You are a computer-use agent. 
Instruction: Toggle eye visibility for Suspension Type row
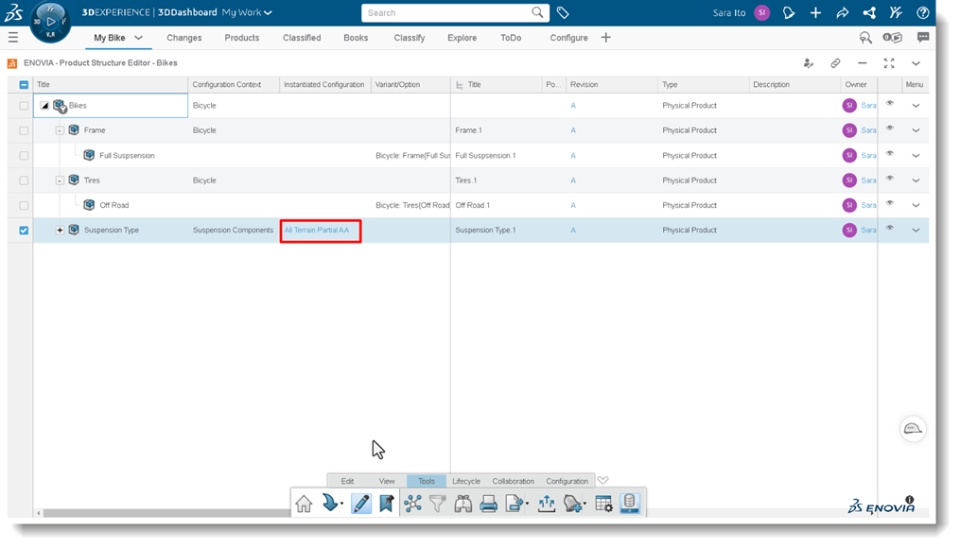click(x=890, y=228)
